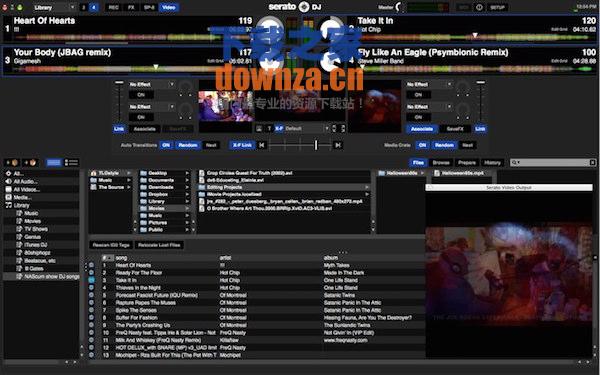Click the Auto Transitions Next button
600x375 pixels.
point(211,145)
